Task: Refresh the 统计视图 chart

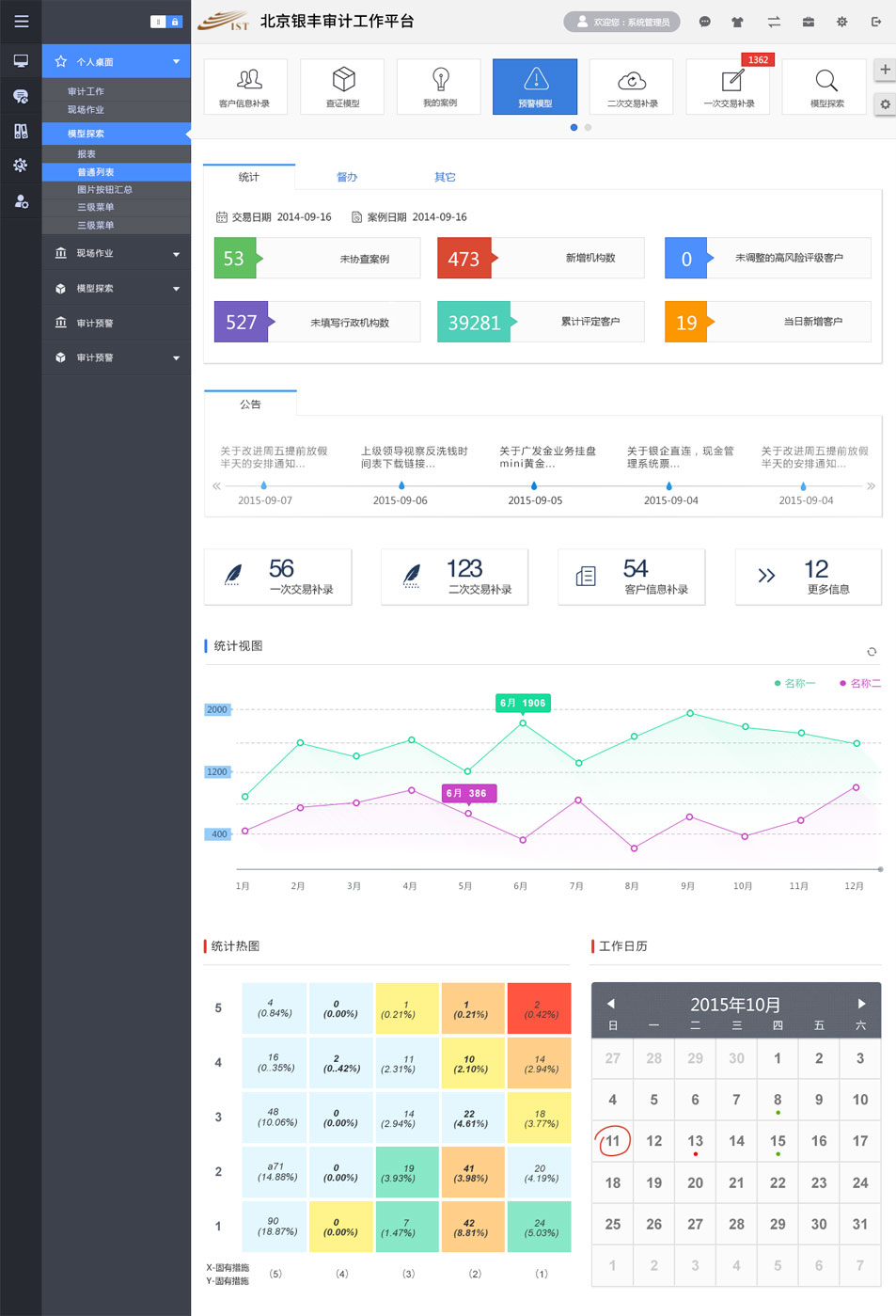Action: (872, 652)
